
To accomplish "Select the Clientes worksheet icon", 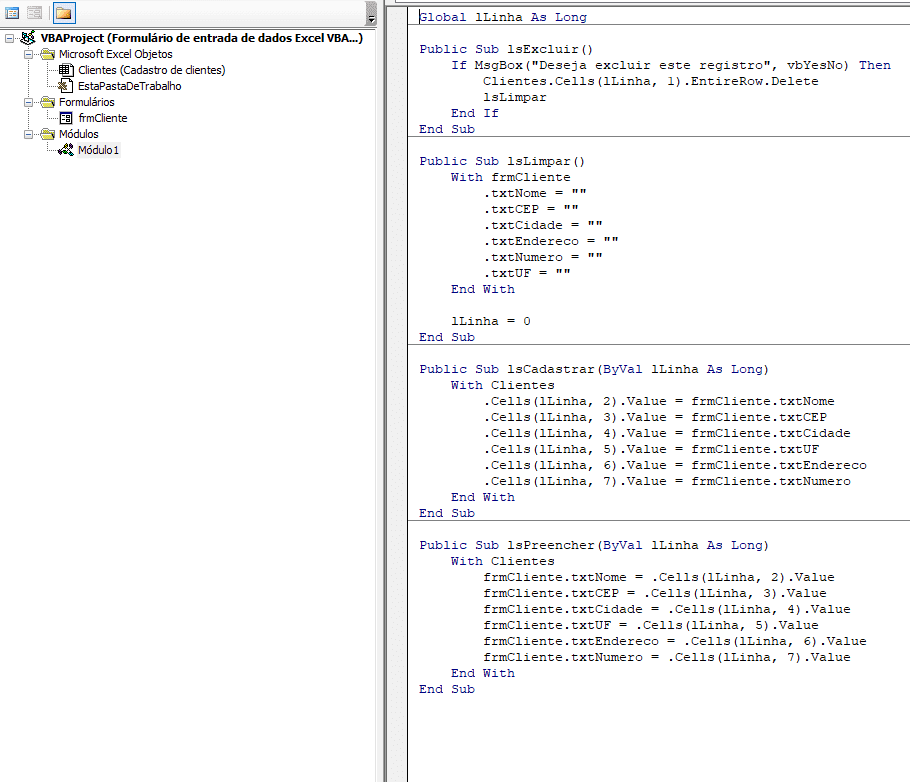I will coord(66,70).
